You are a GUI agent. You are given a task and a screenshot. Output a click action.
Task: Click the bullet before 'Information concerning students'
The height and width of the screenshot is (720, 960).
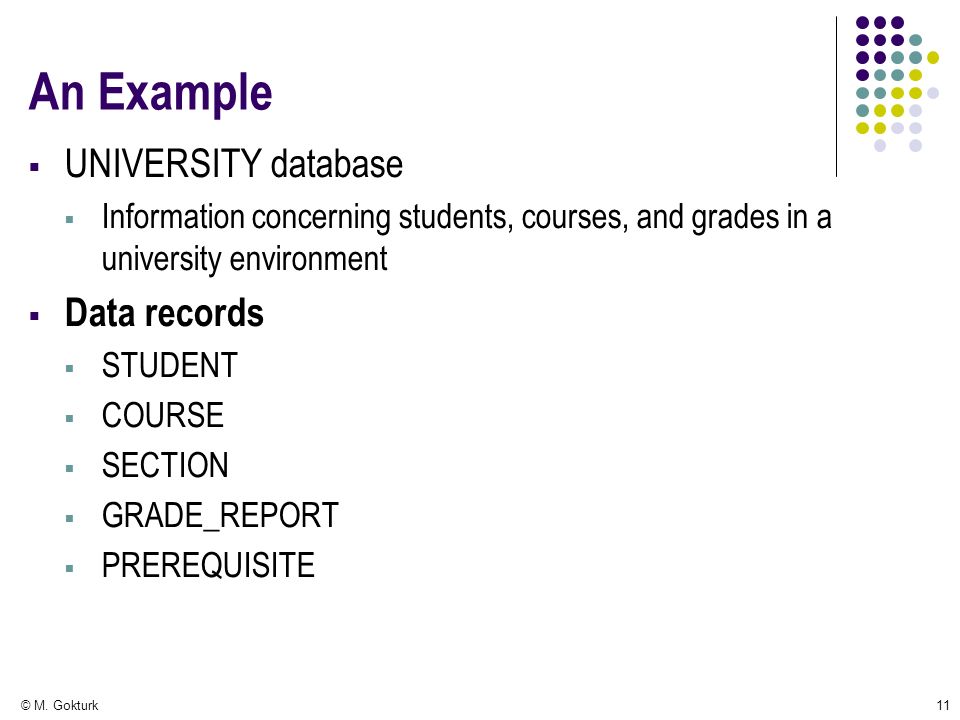pyautogui.click(x=69, y=219)
